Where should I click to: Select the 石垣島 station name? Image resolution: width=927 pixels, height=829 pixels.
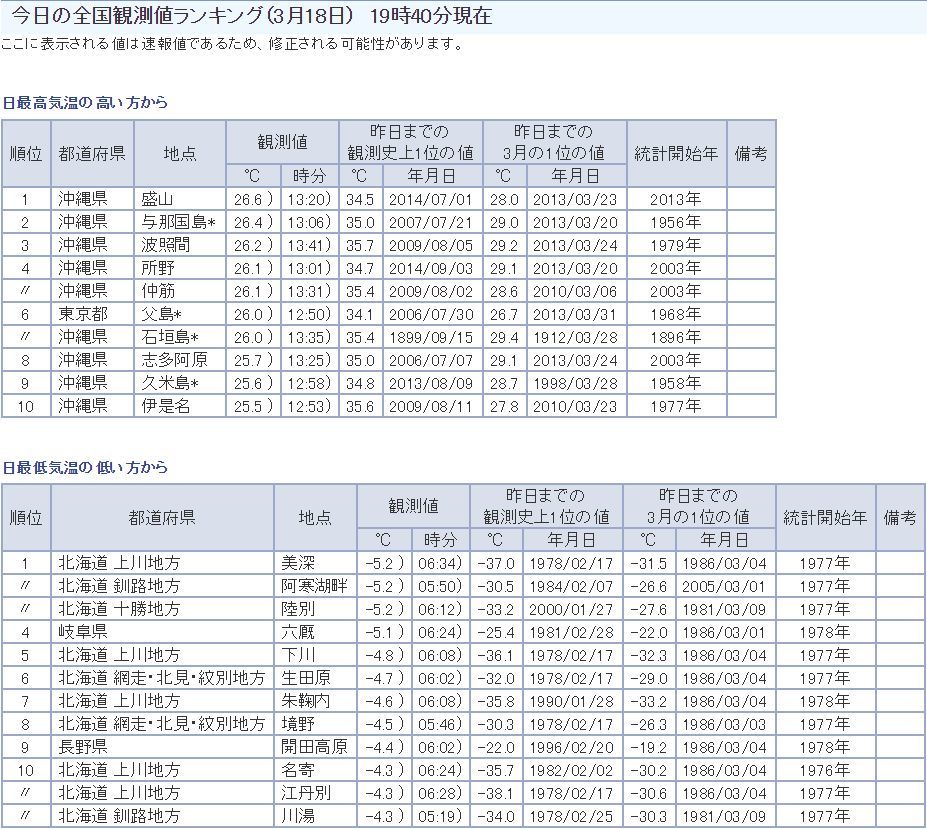(x=170, y=337)
